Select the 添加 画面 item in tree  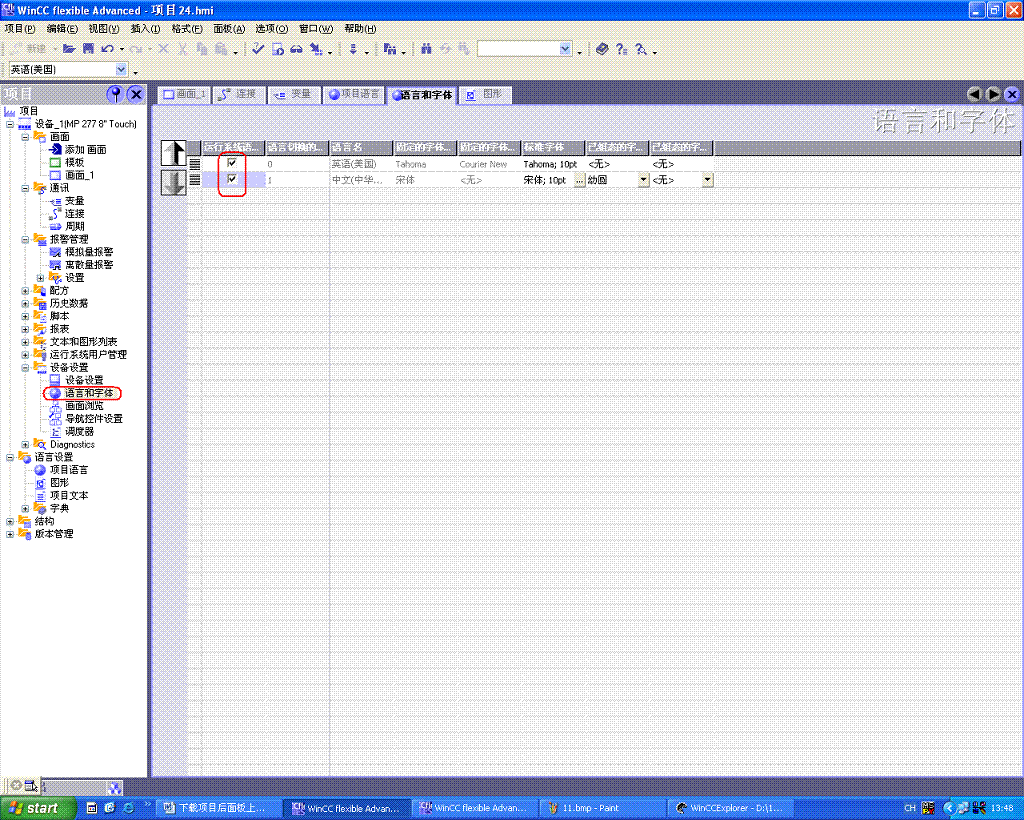(85, 150)
